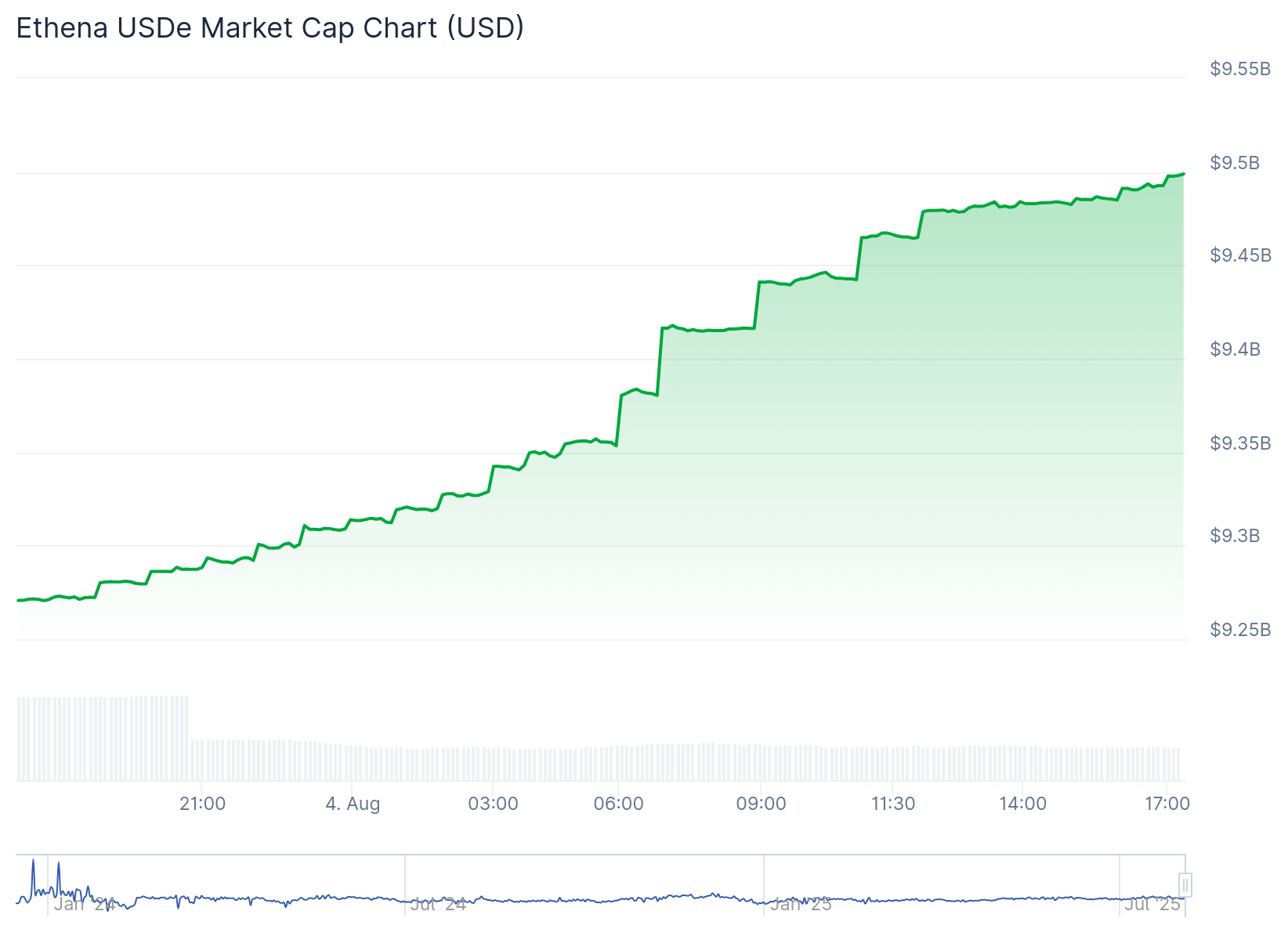The height and width of the screenshot is (940, 1288).
Task: Click the 17:00 x-axis label
Action: pyautogui.click(x=1167, y=804)
